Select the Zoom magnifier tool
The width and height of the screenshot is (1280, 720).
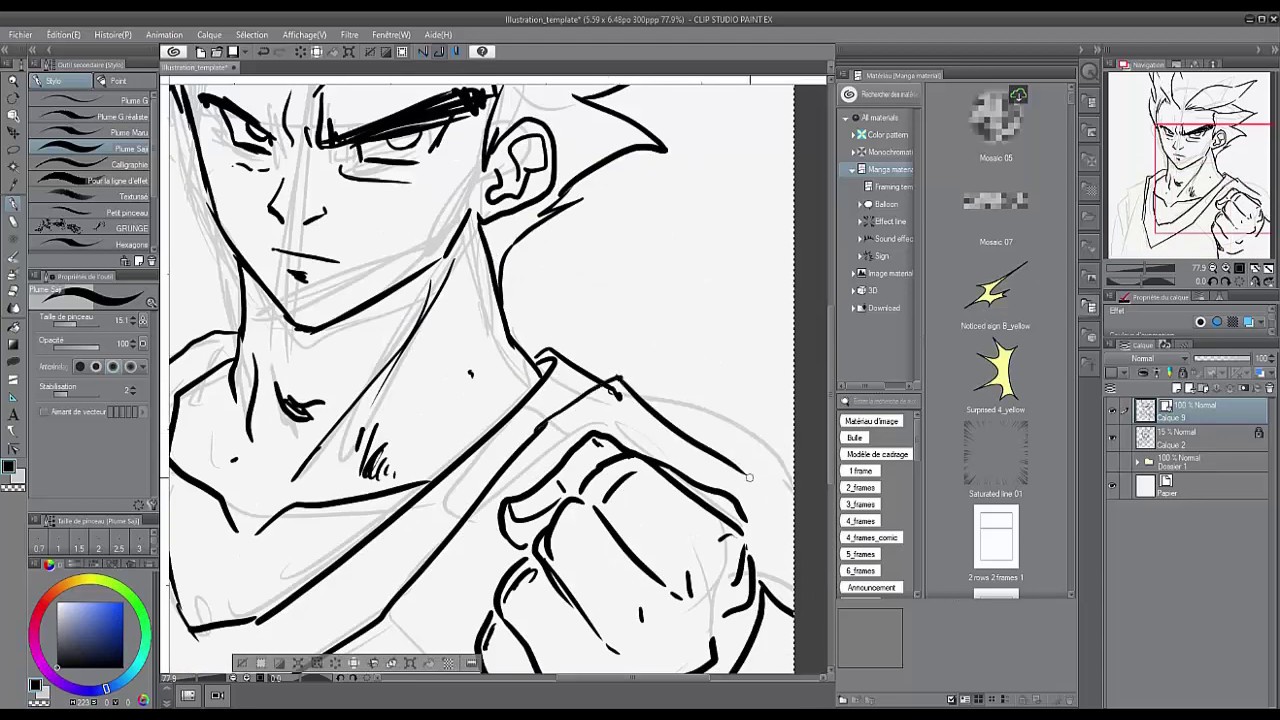13,81
